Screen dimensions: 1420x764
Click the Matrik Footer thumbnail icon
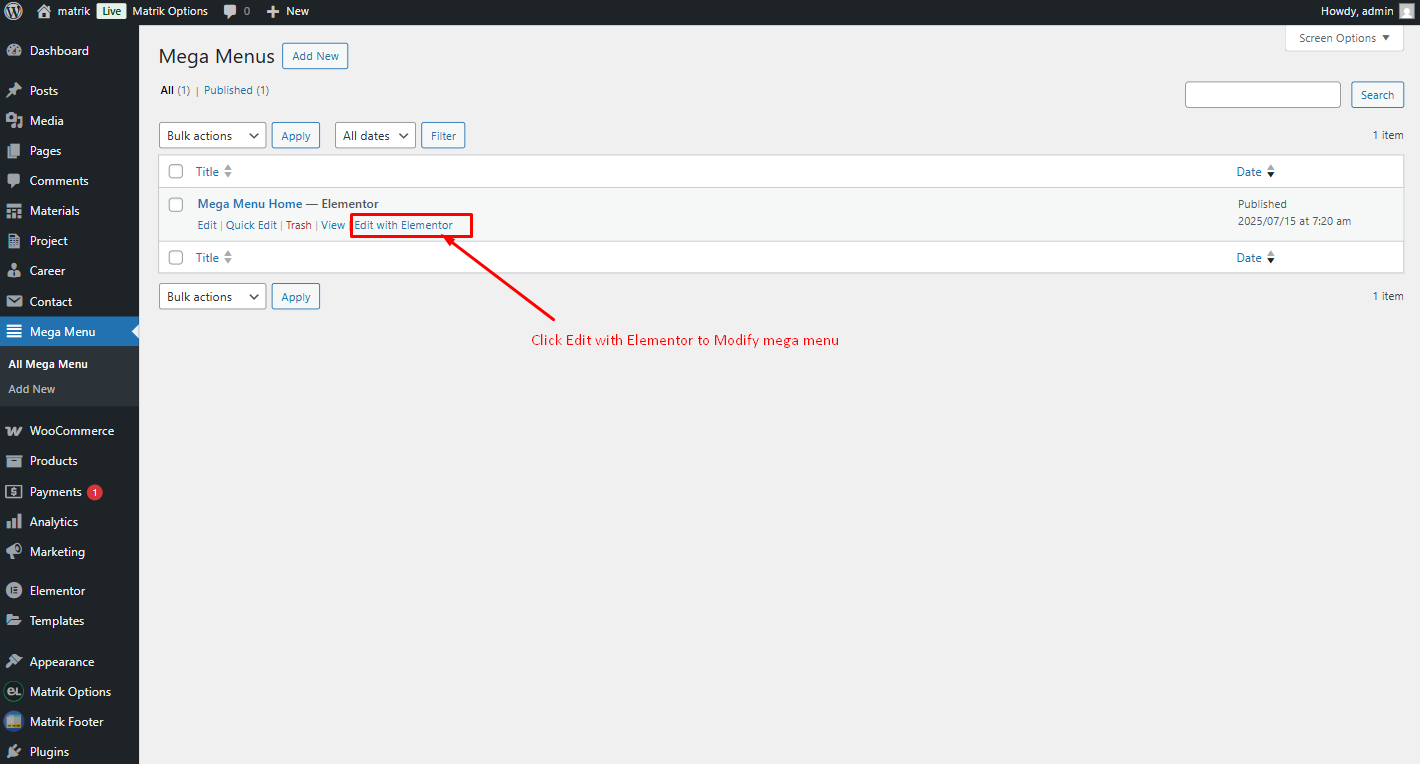(14, 722)
